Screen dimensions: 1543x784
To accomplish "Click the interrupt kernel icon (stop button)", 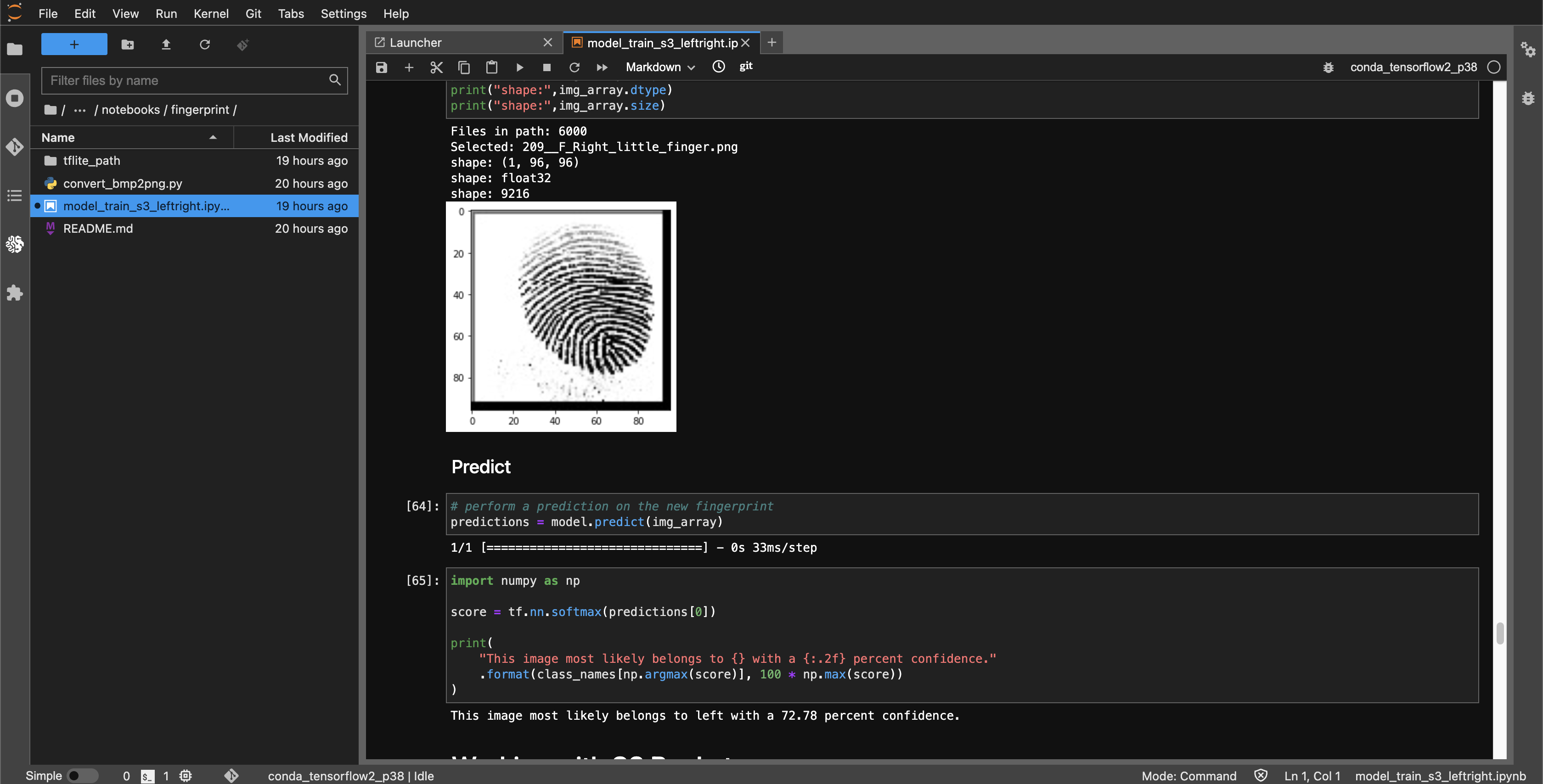I will click(546, 67).
